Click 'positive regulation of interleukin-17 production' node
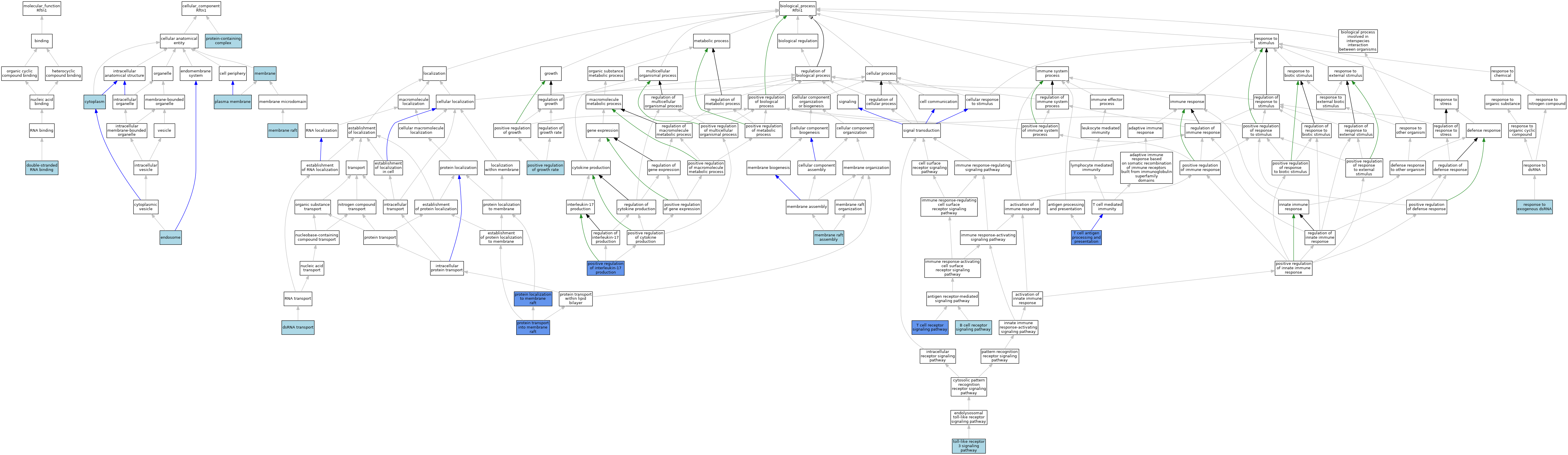 coord(605,268)
